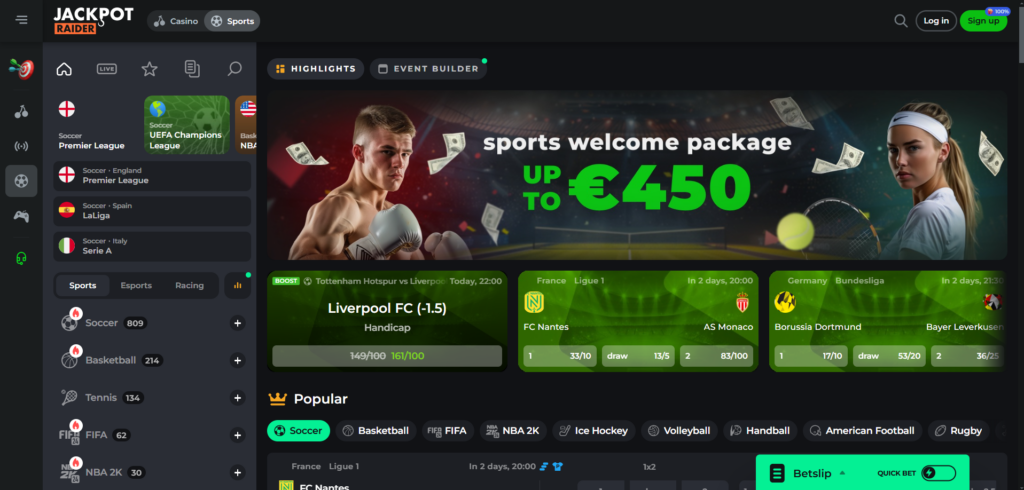Switch to the Esports tab
This screenshot has height=490, width=1024.
point(136,286)
